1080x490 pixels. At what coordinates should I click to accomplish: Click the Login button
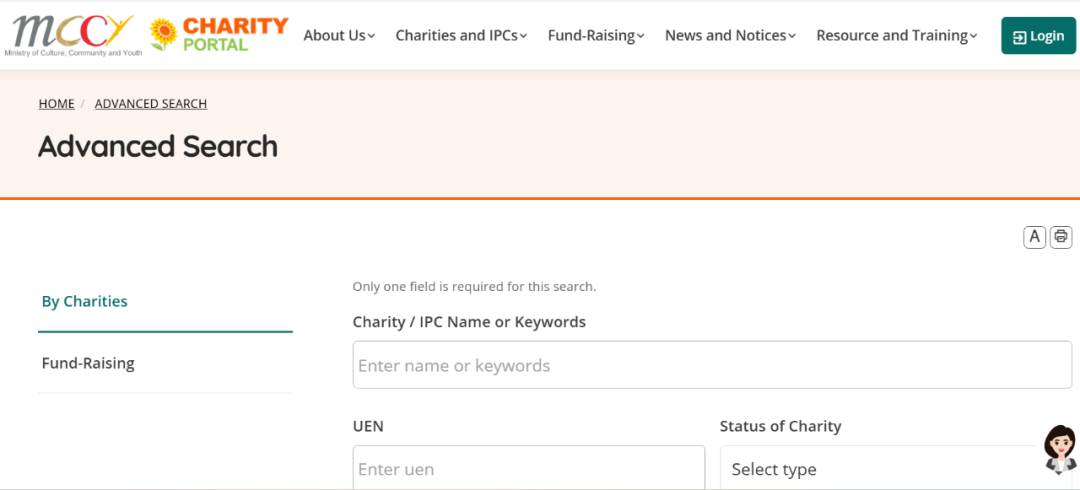tap(1038, 36)
